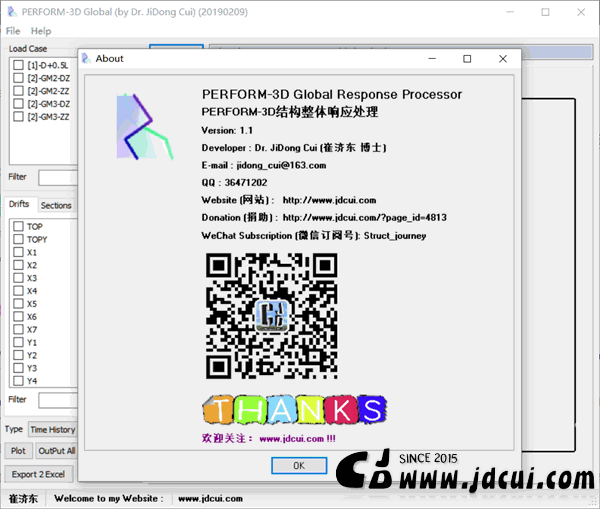Click the E-mail jidong_cui@163.com line

coord(264,165)
